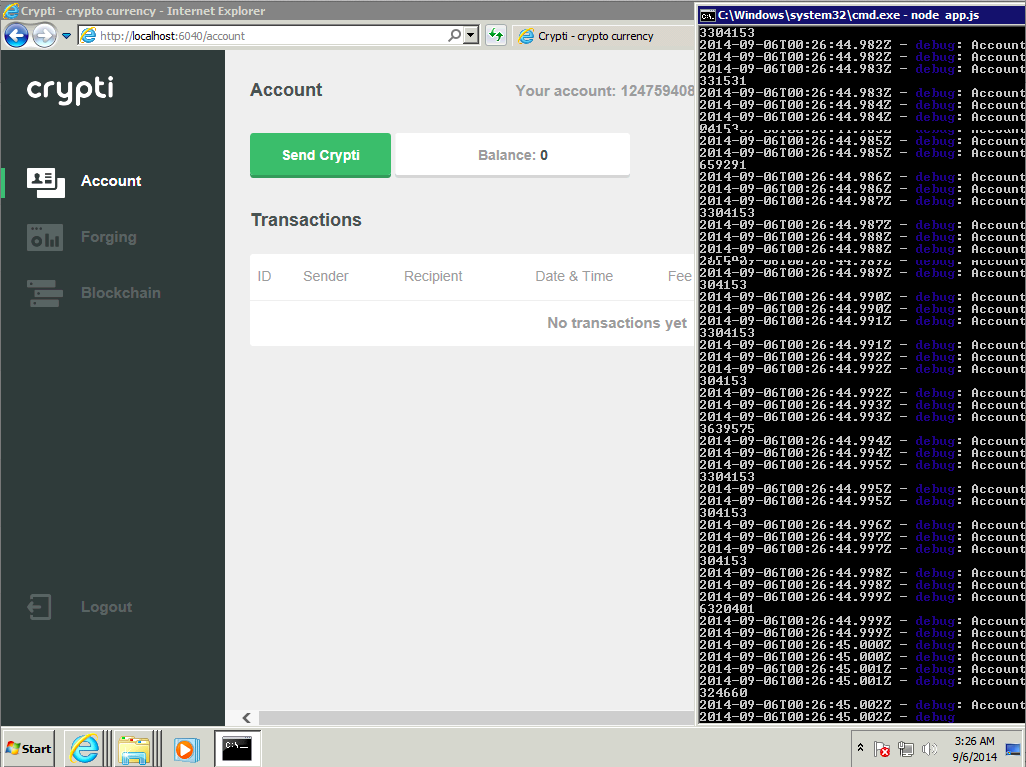Select Logout in the sidebar menu
The image size is (1026, 767).
tap(107, 607)
